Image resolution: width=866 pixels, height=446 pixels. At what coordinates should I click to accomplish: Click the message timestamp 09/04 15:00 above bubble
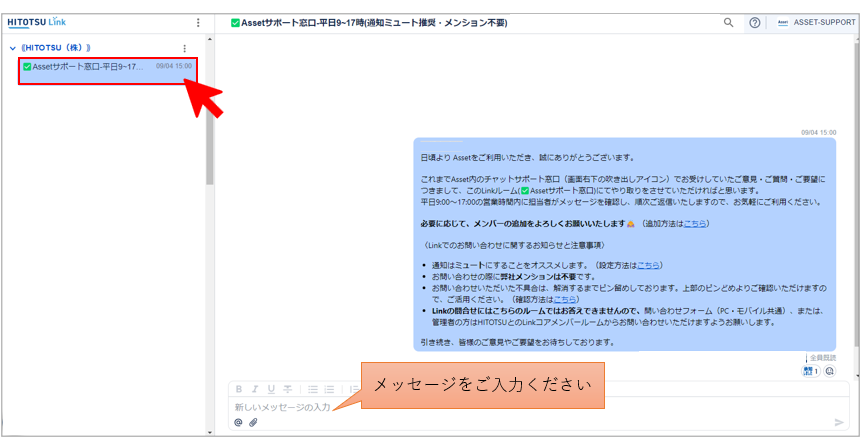click(819, 132)
